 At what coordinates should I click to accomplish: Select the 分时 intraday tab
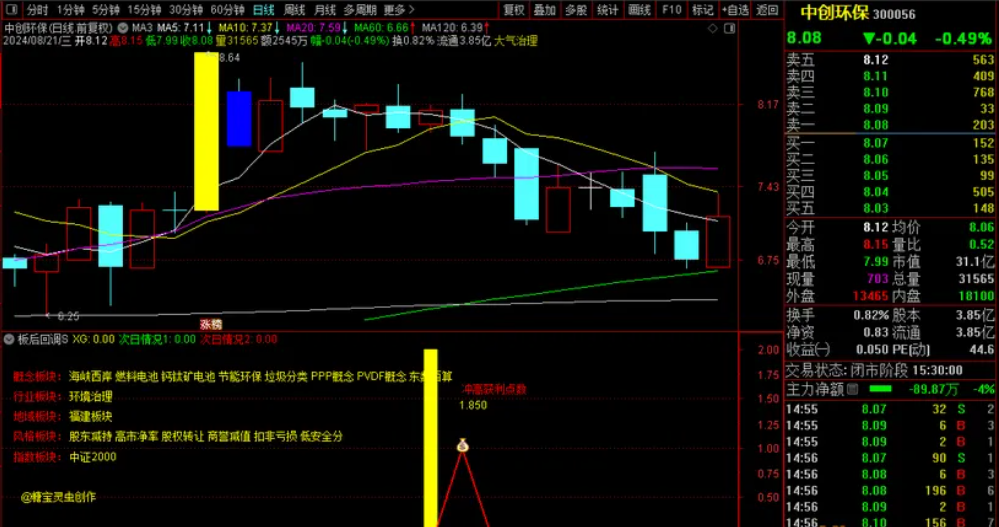point(37,10)
